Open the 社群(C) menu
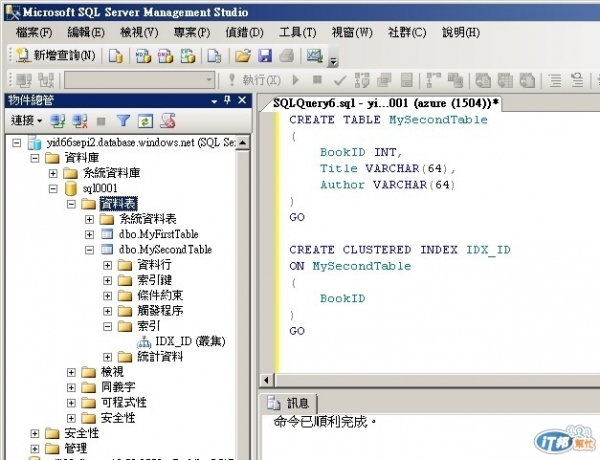 click(407, 33)
